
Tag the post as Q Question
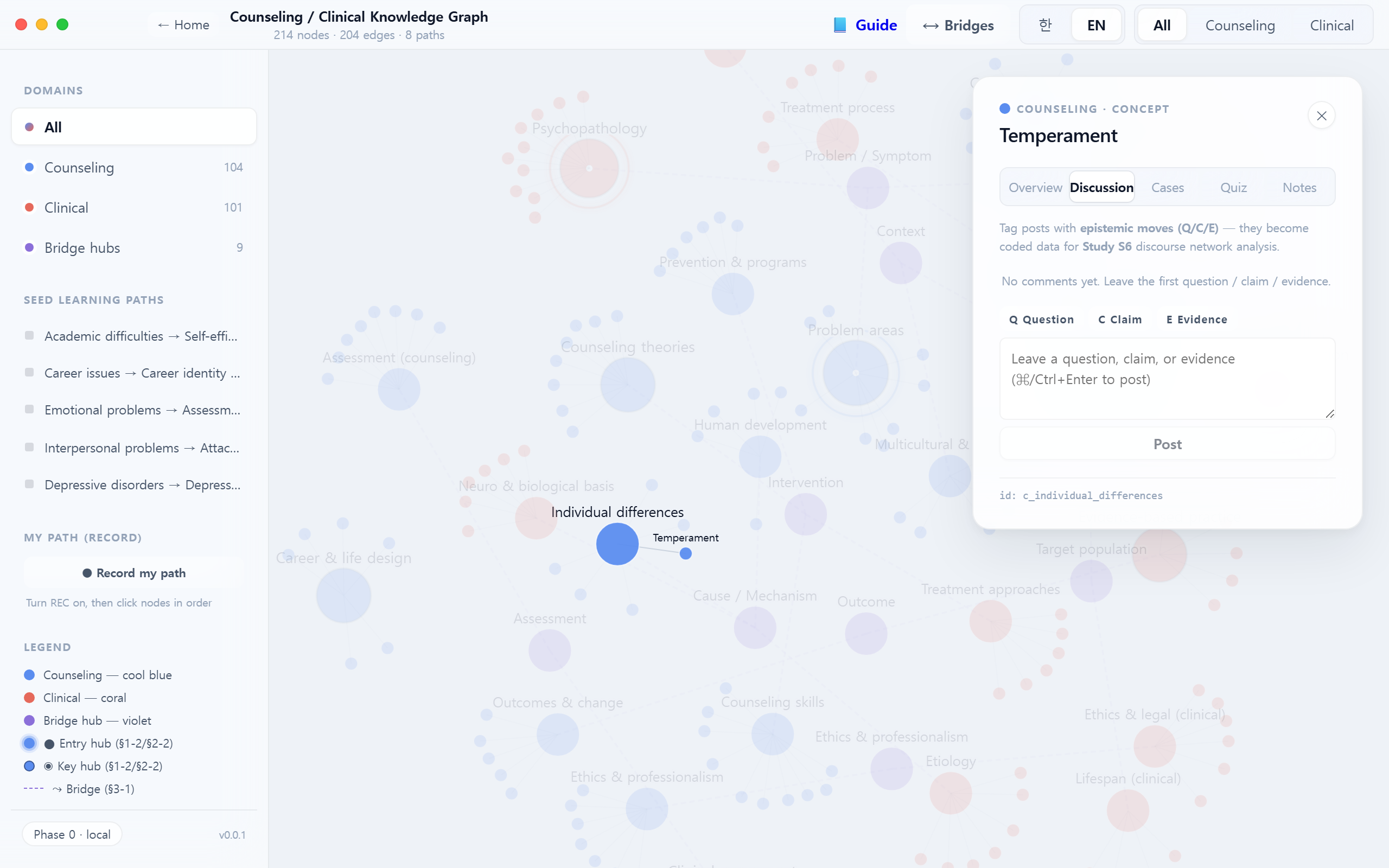(x=1041, y=319)
